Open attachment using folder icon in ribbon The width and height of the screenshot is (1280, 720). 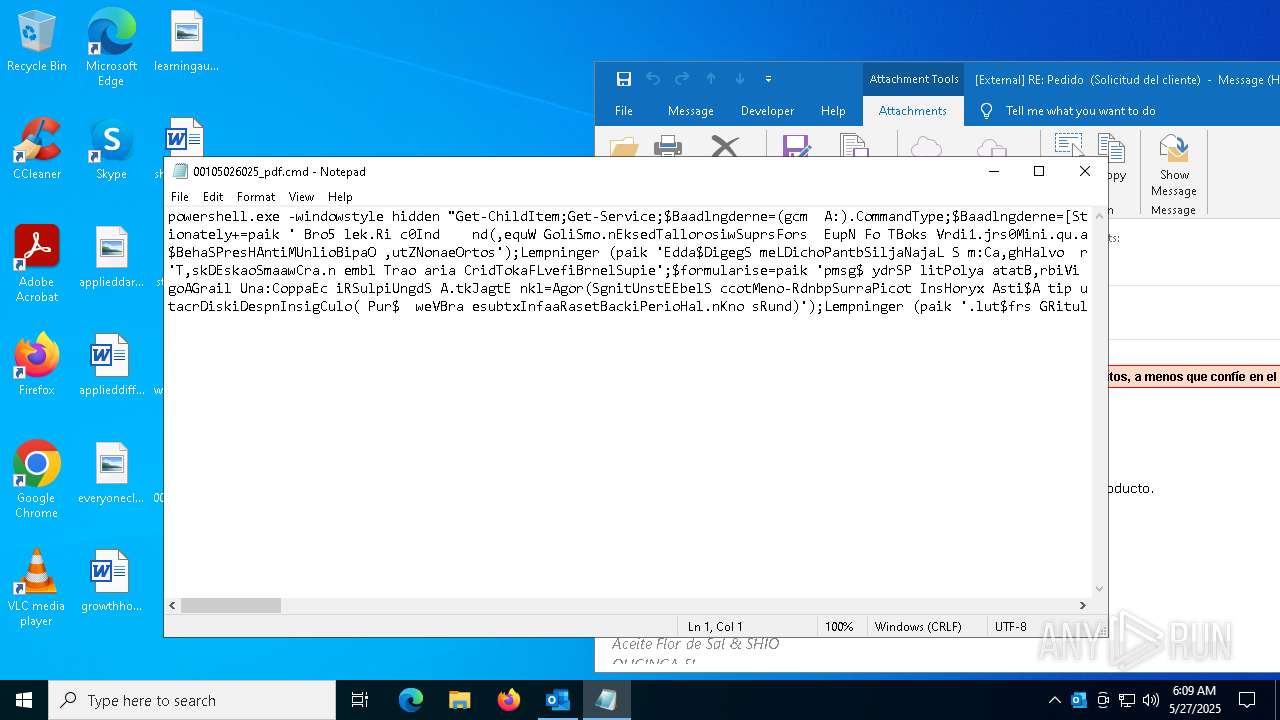pos(624,148)
